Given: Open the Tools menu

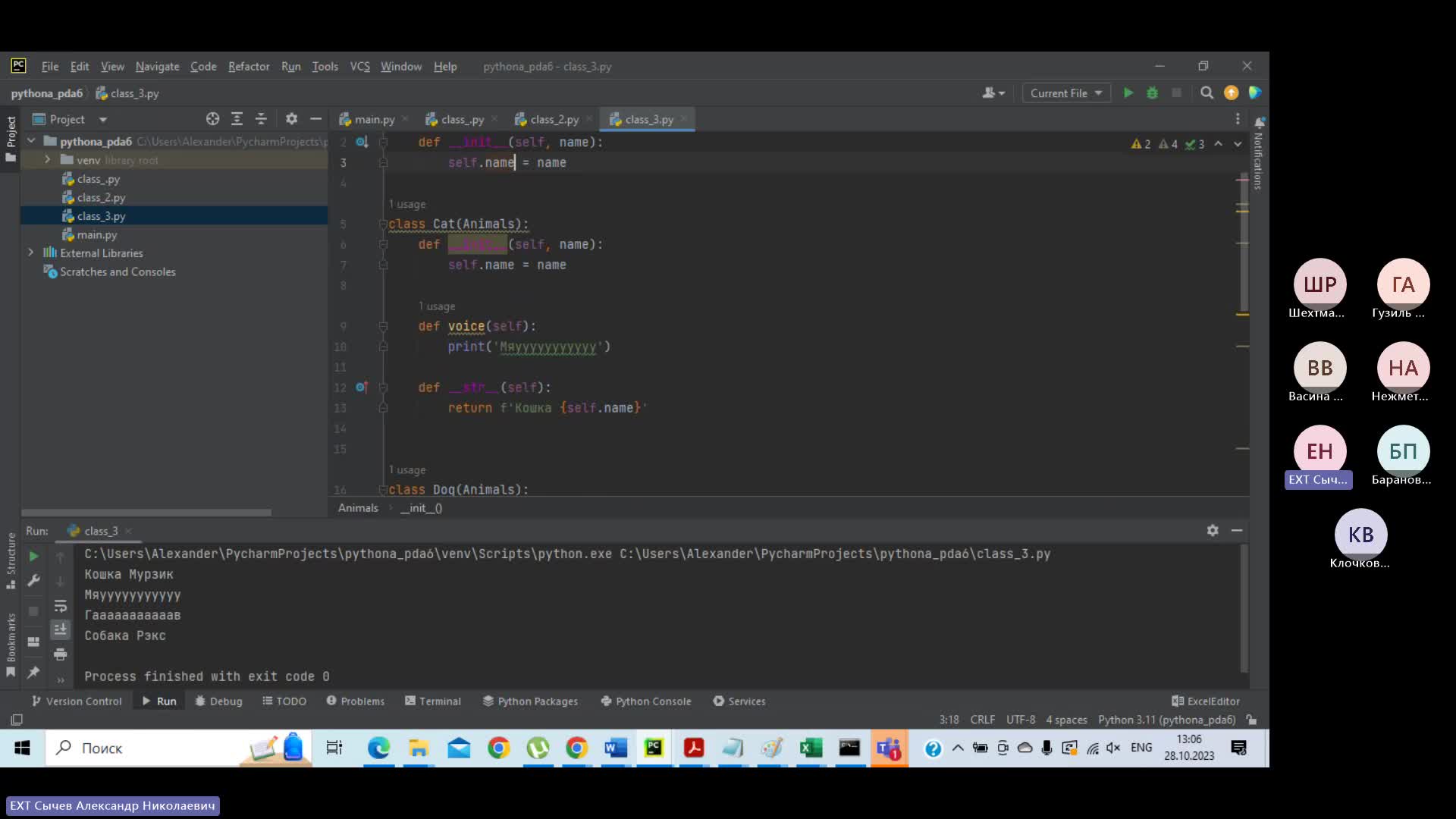Looking at the screenshot, I should (x=325, y=67).
